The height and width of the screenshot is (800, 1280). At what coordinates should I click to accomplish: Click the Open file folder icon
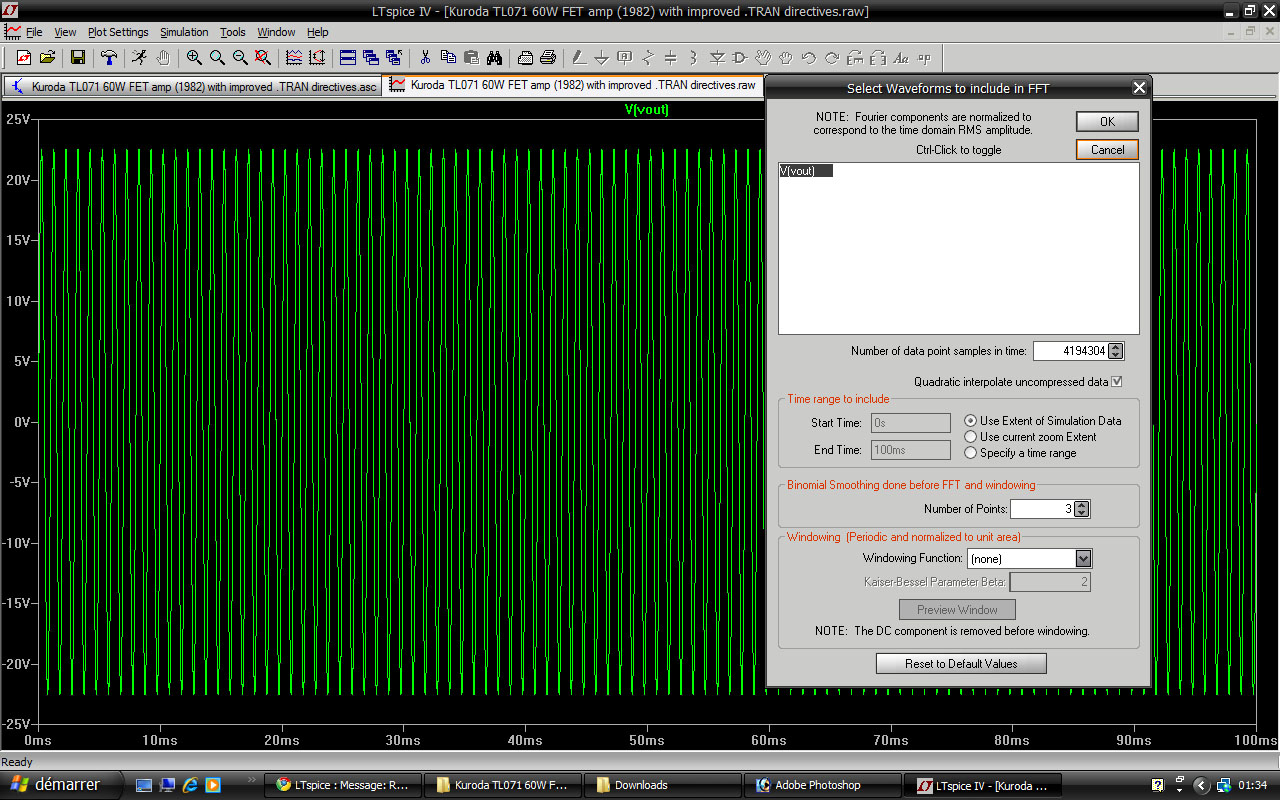47,58
